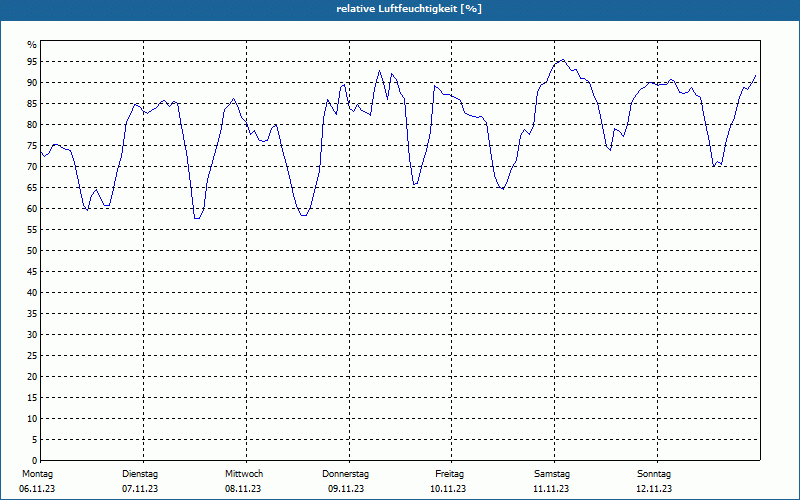Screen dimensions: 800x500
Task: Click the y-axis value 10
Action: pos(32,419)
